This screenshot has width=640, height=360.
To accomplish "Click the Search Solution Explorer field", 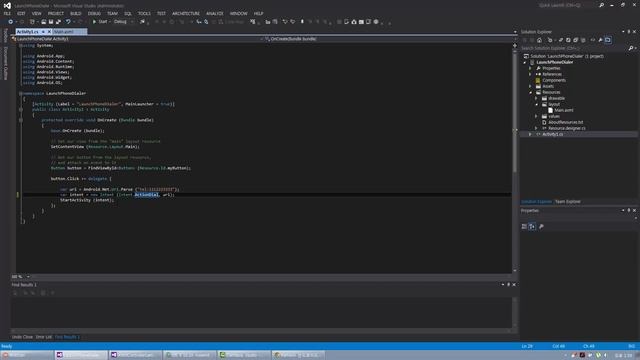I will click(574, 48).
